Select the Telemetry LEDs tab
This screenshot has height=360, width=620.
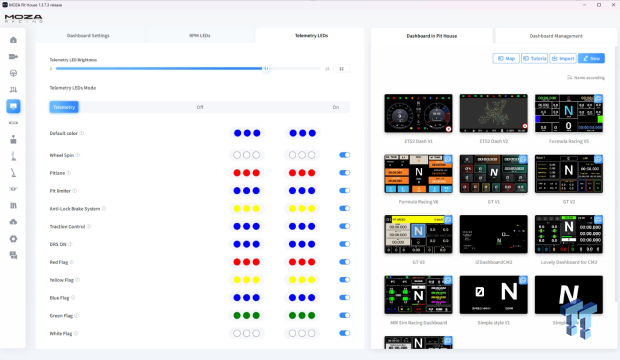[x=311, y=36]
